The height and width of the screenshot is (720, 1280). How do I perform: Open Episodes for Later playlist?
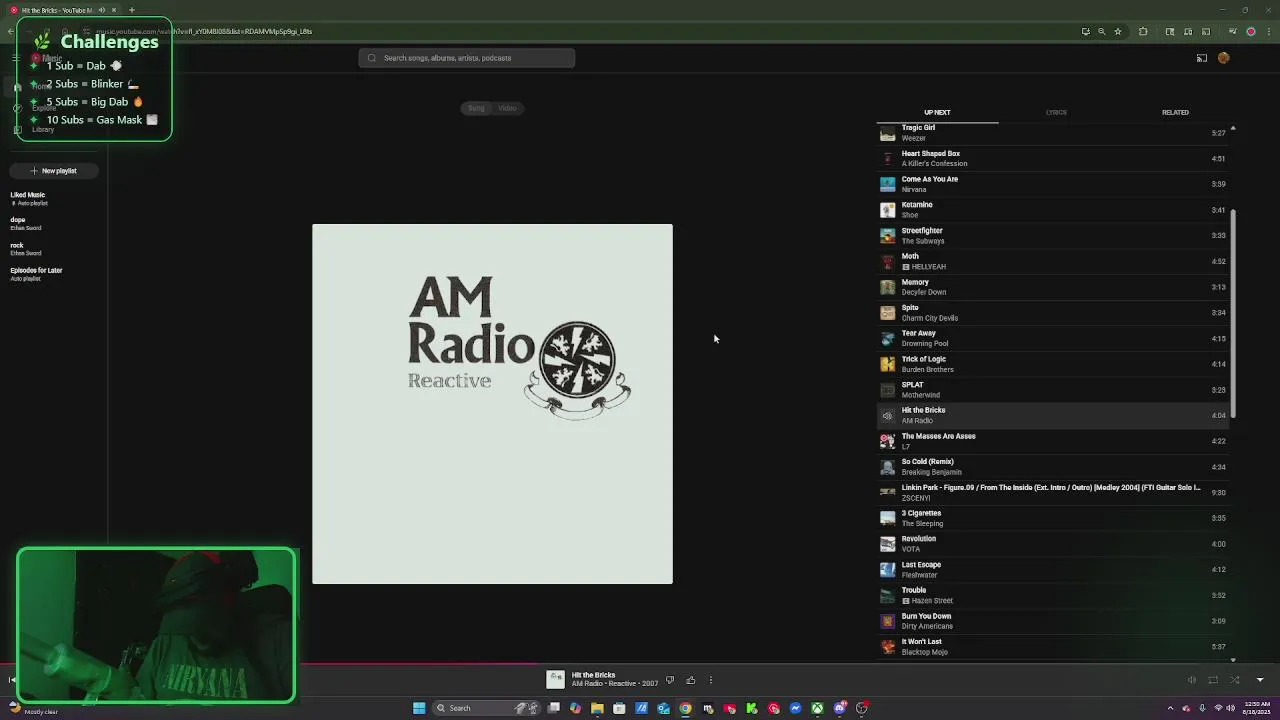coord(36,274)
